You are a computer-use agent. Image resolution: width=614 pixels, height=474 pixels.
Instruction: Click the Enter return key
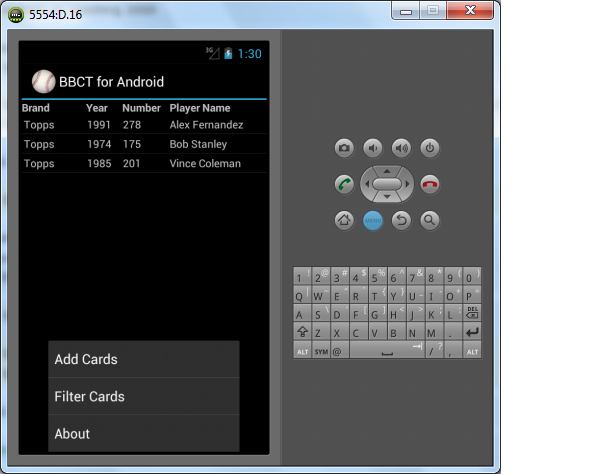472,332
